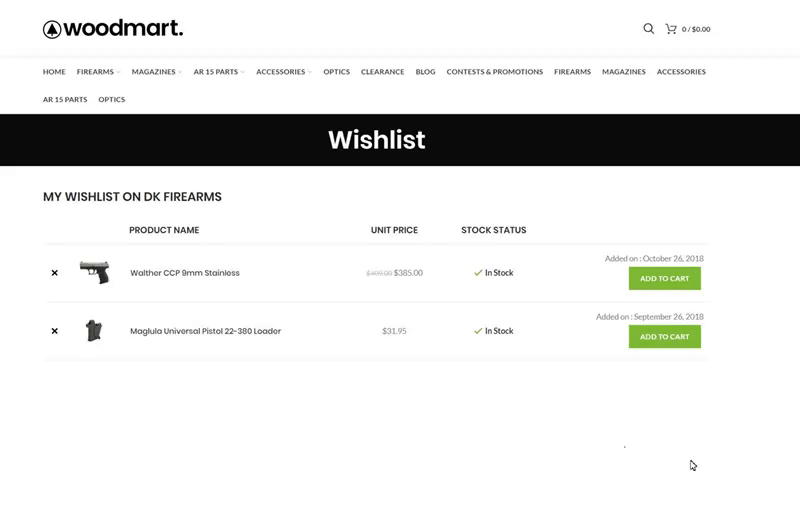This screenshot has height=512, width=800.
Task: Open the Blog menu item
Action: coord(426,72)
